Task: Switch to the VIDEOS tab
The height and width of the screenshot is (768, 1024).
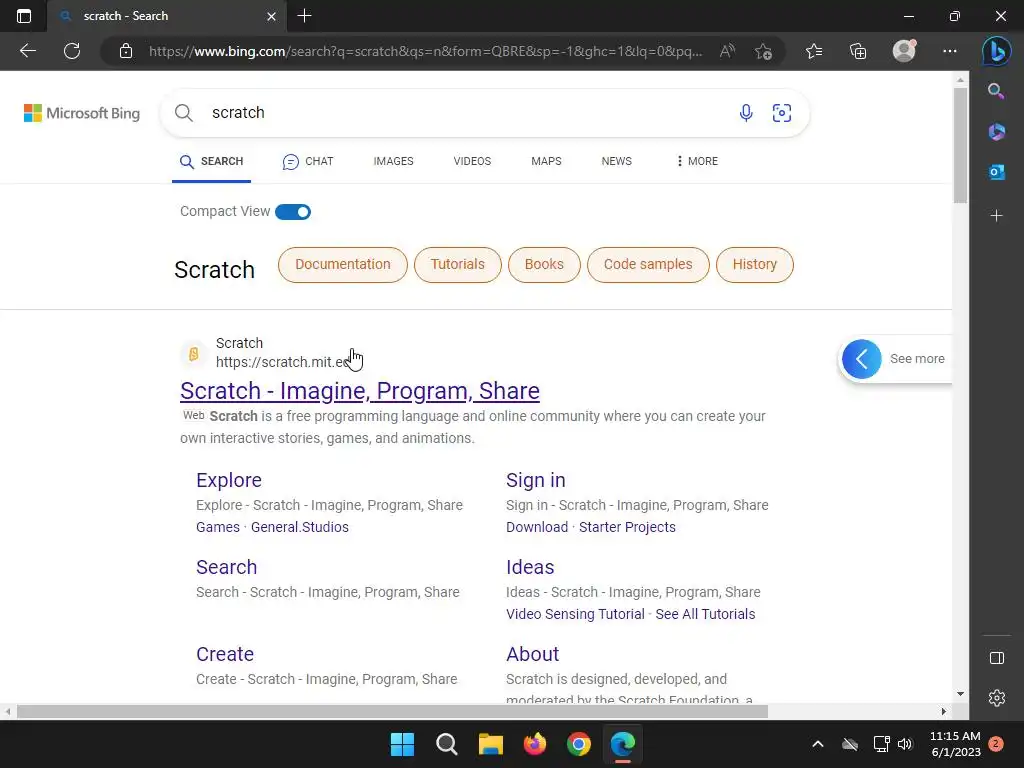Action: [472, 161]
